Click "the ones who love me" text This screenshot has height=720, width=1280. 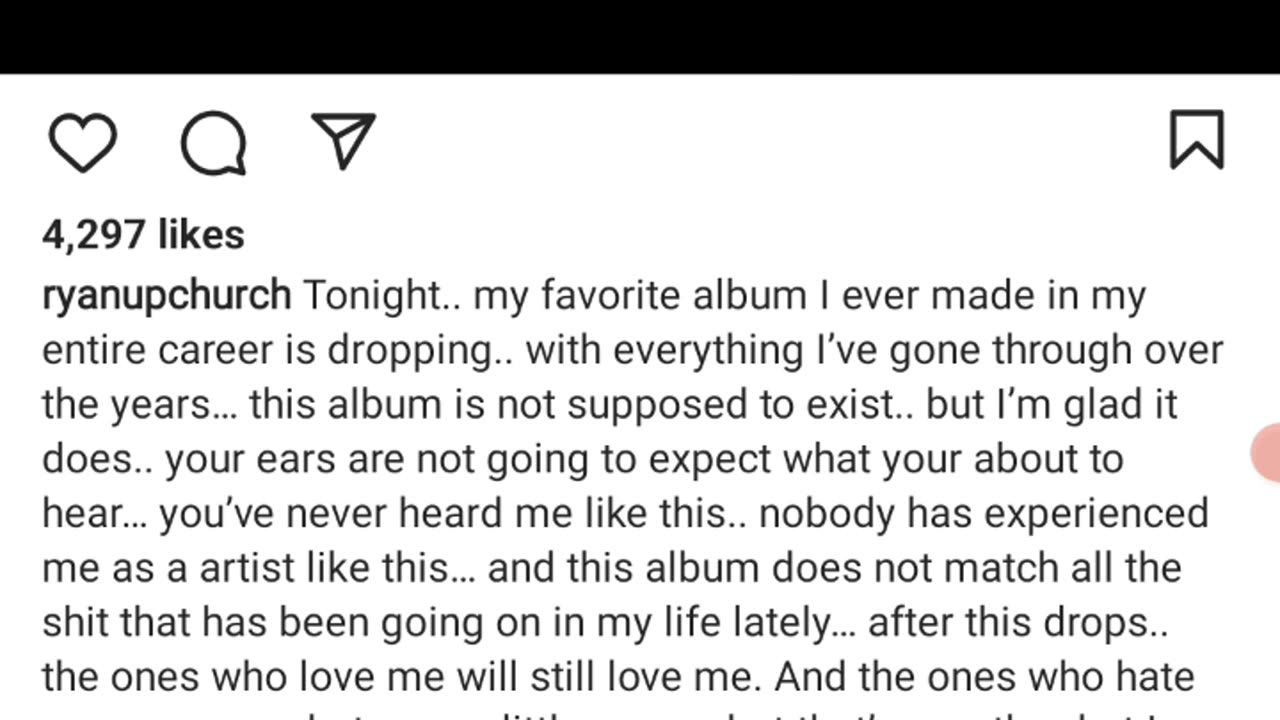click(245, 677)
